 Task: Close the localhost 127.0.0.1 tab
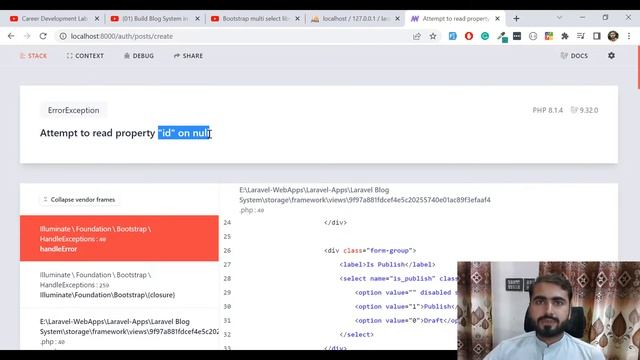397,19
